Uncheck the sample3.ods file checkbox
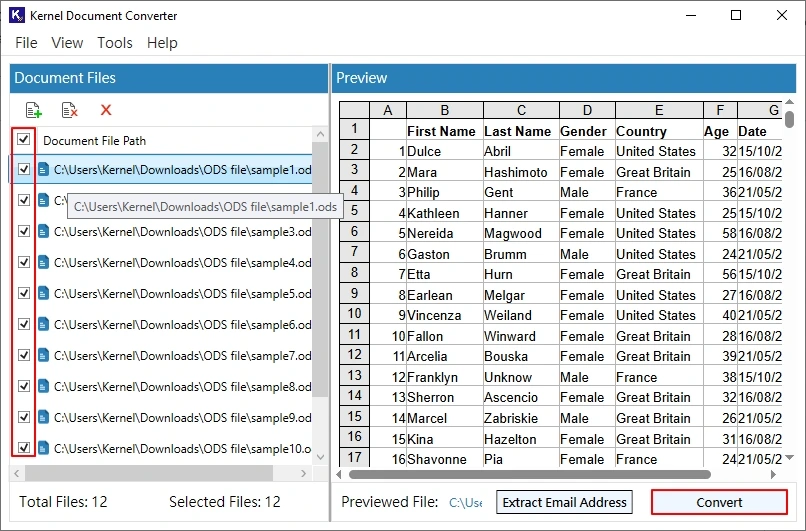 pyautogui.click(x=24, y=231)
